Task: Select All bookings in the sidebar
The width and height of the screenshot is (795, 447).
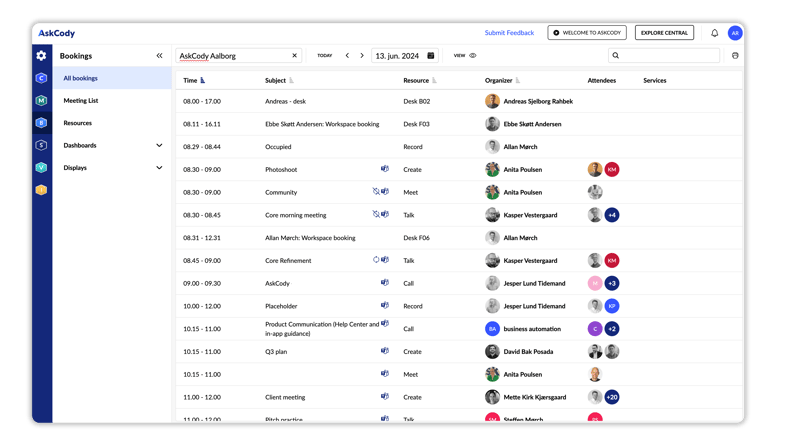Action: 113,79
